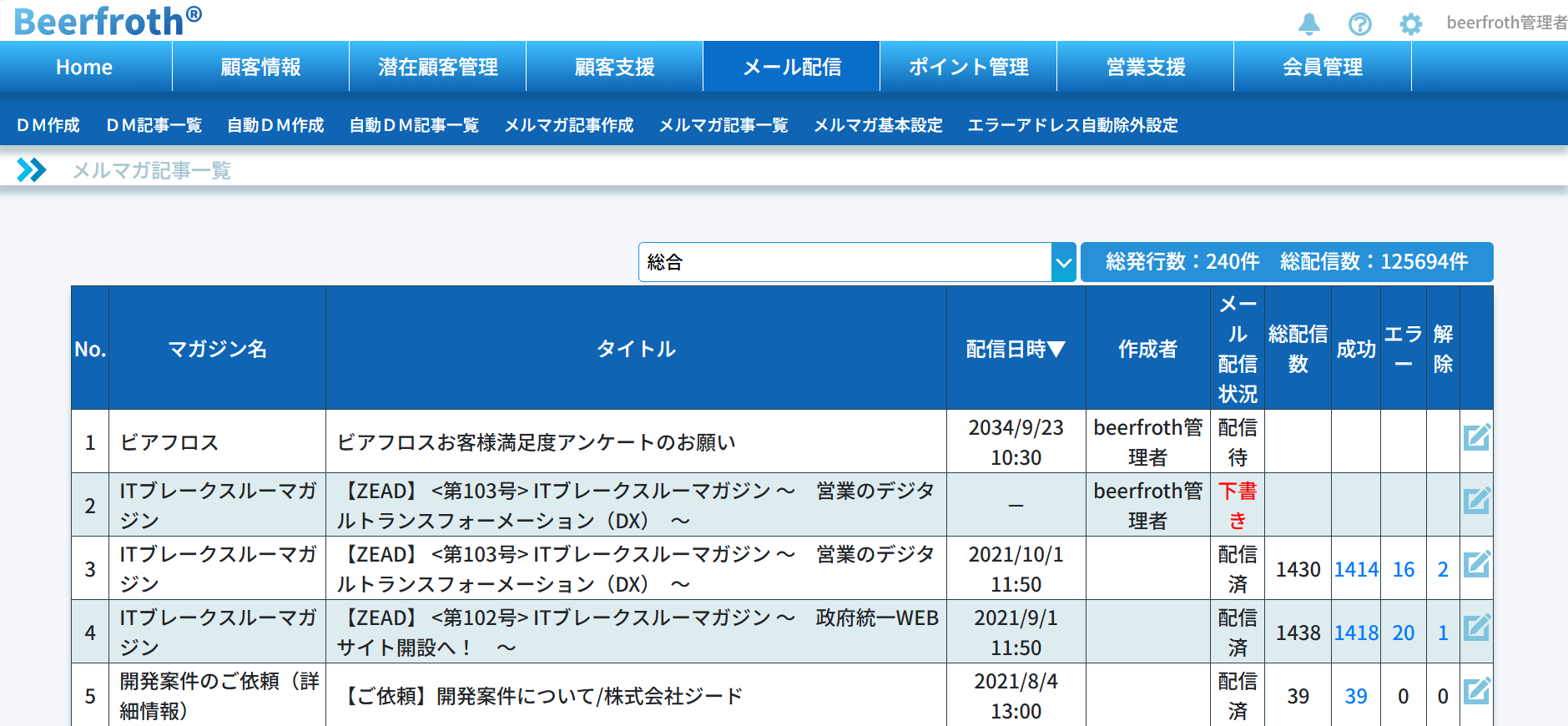Open the DM作成 submenu item
Image resolution: width=1568 pixels, height=726 pixels.
(48, 125)
